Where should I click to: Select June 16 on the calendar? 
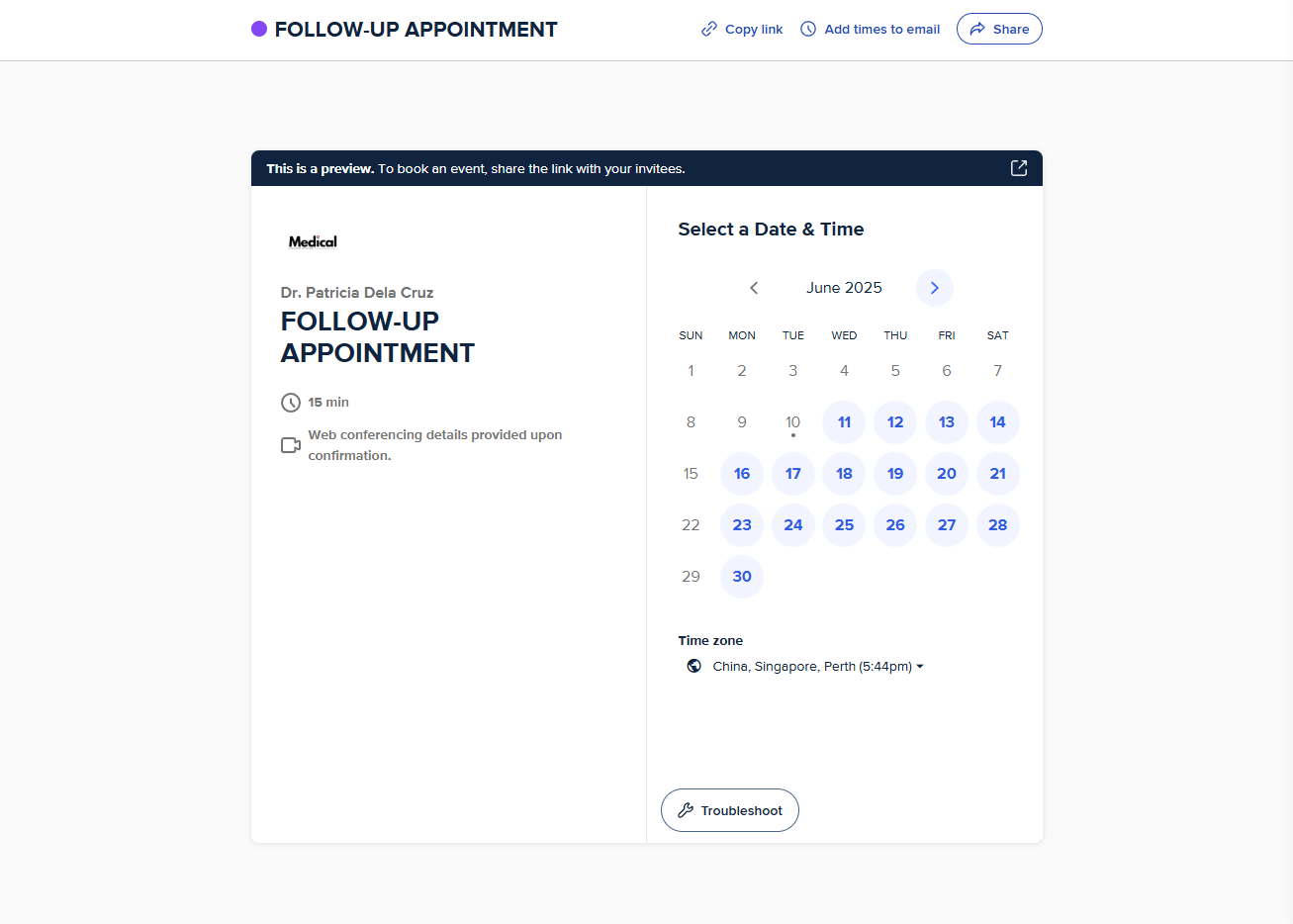(x=742, y=474)
